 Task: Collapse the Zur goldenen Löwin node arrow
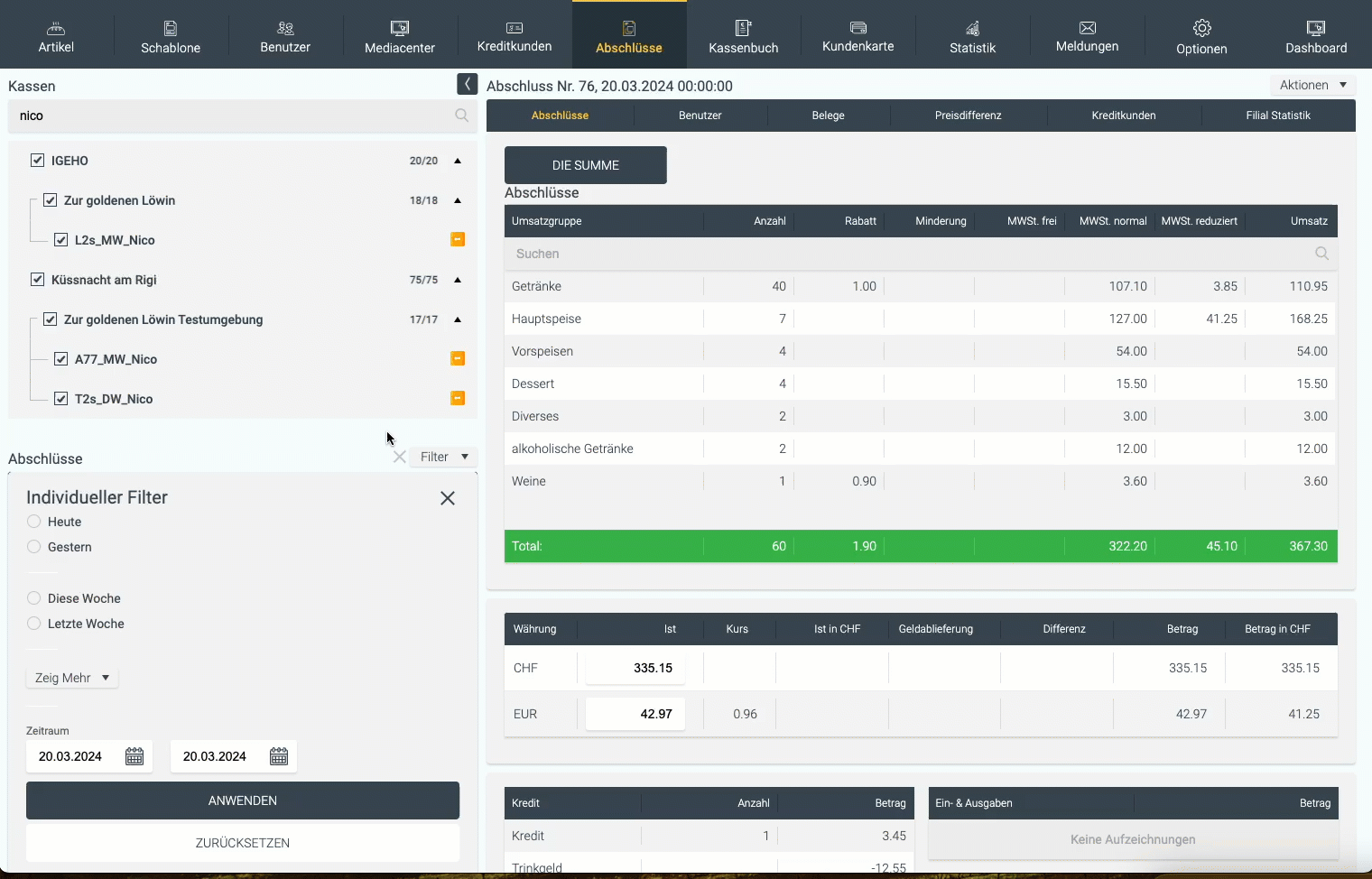pos(458,200)
